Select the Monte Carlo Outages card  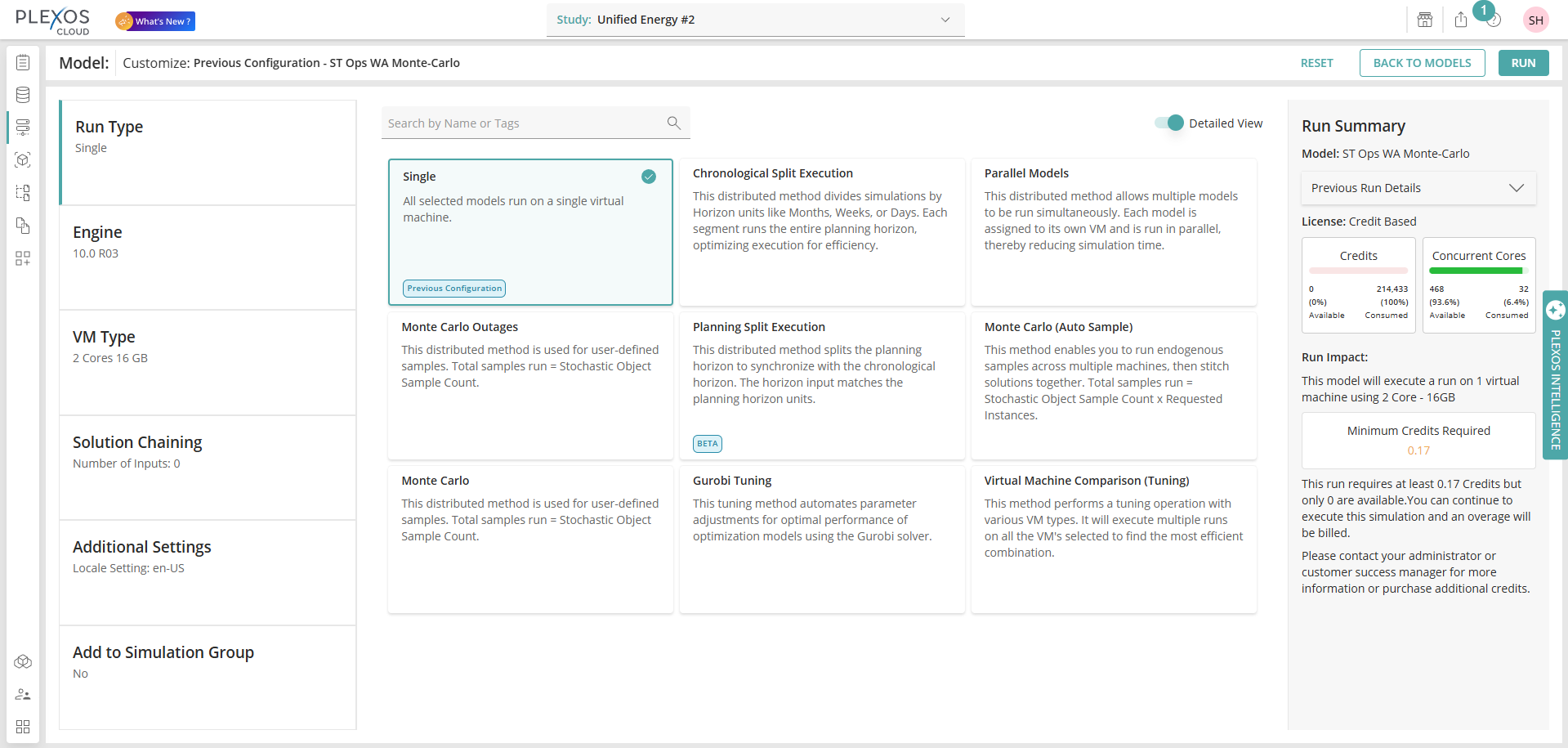[x=530, y=386]
